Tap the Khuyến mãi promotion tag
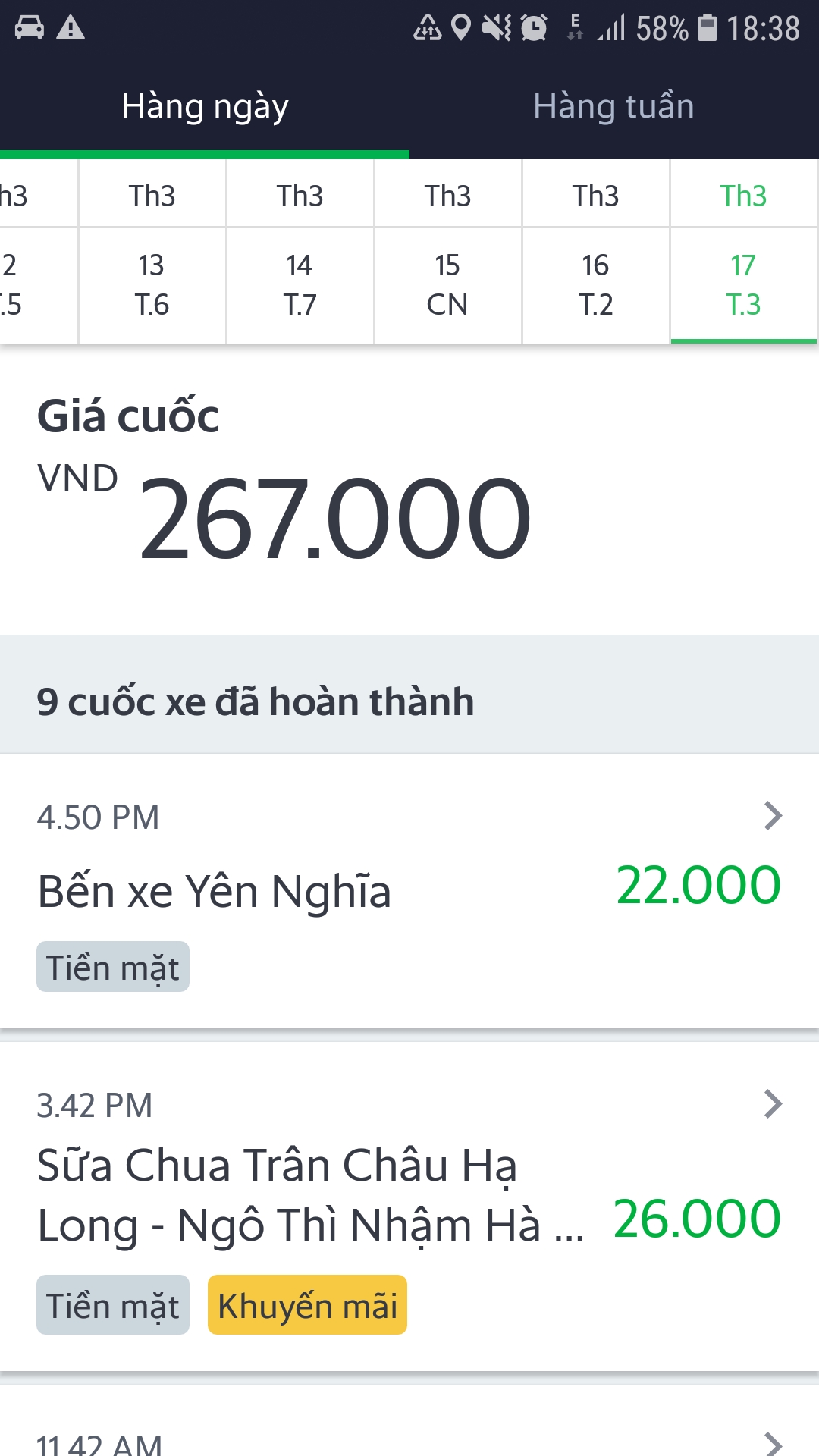 307,1305
